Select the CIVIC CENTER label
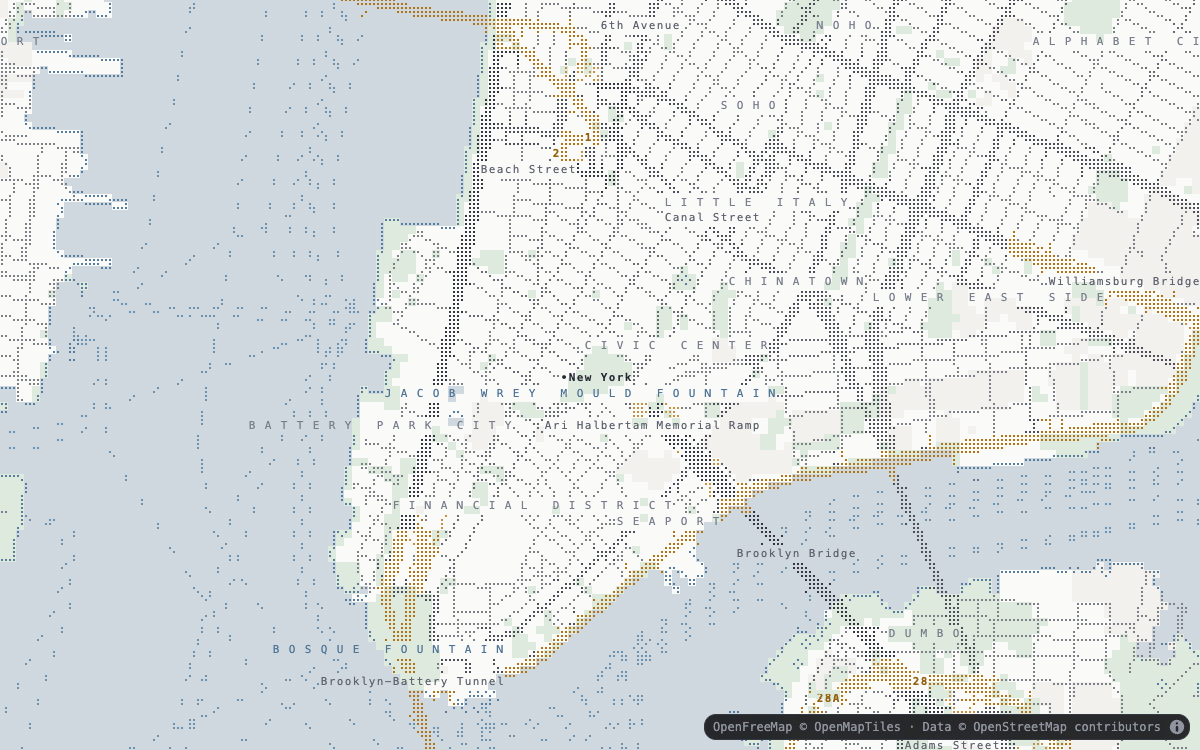 678,345
